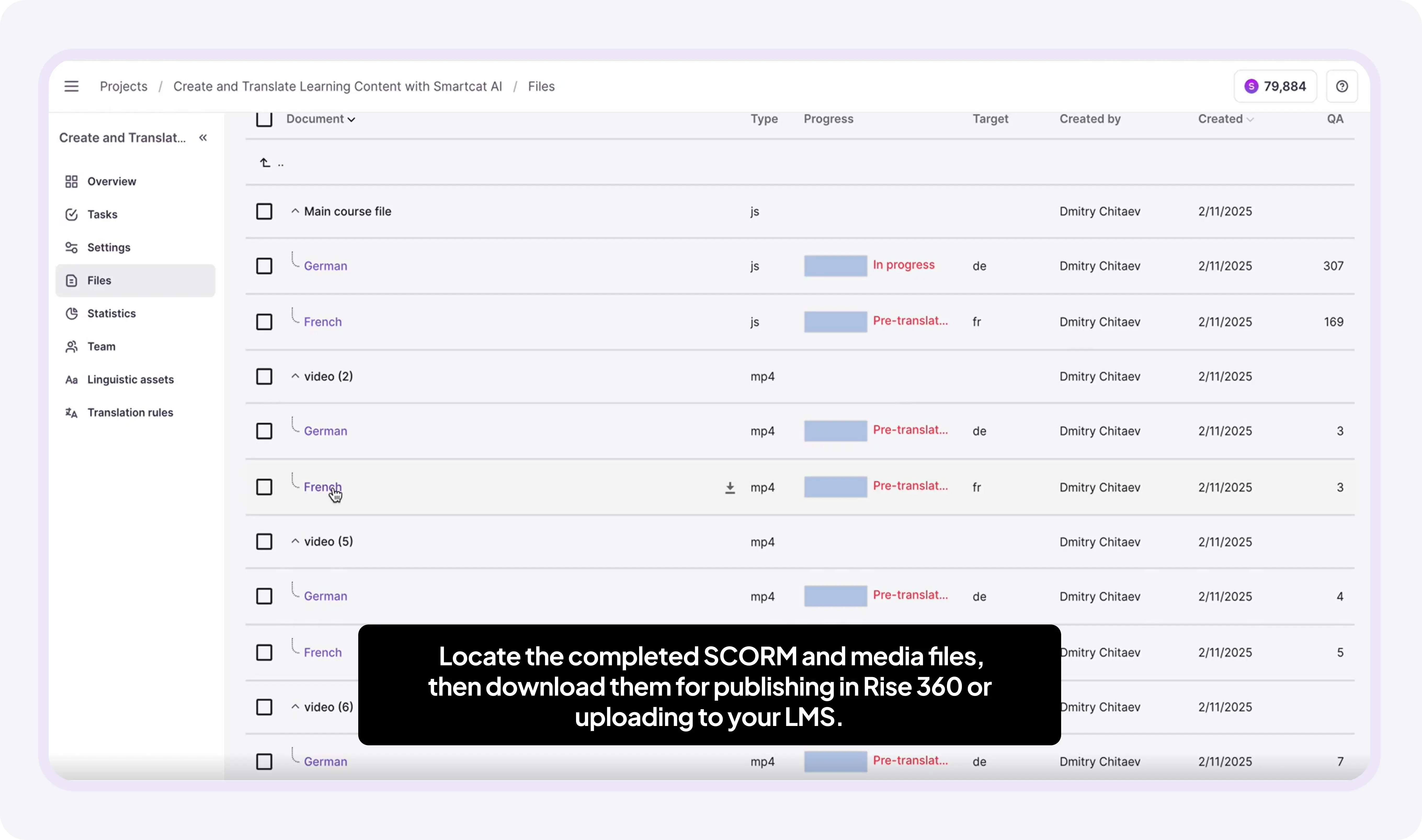1422x840 pixels.
Task: Open video (5) German link
Action: [x=325, y=597]
